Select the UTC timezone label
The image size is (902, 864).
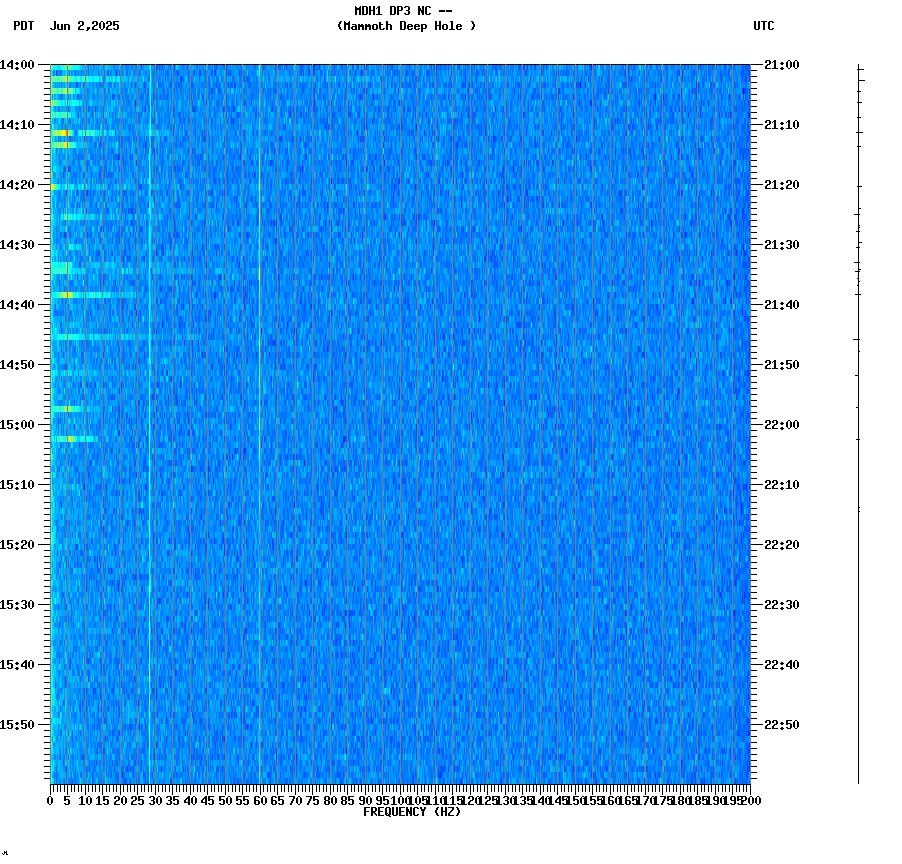pos(765,27)
